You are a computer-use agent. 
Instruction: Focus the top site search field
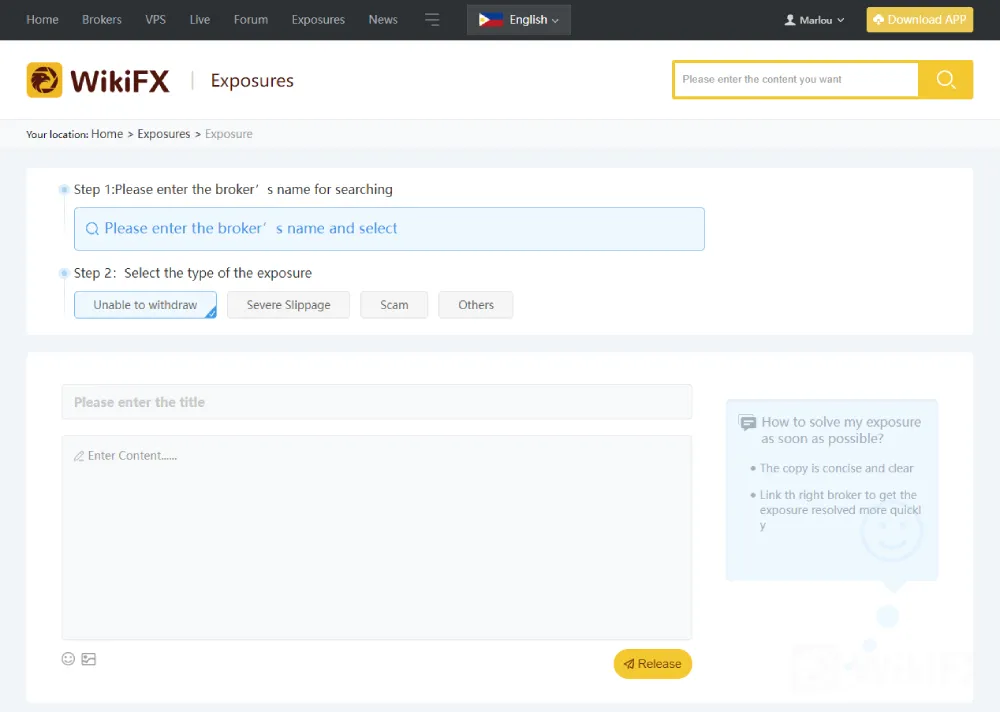coord(796,80)
